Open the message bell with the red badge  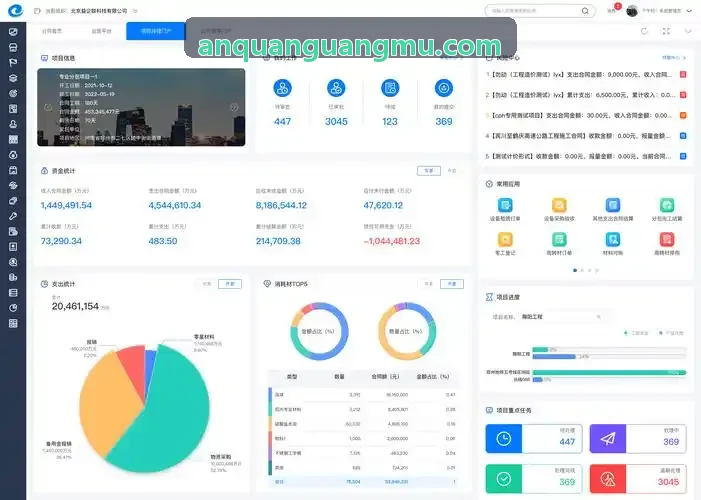(x=612, y=10)
